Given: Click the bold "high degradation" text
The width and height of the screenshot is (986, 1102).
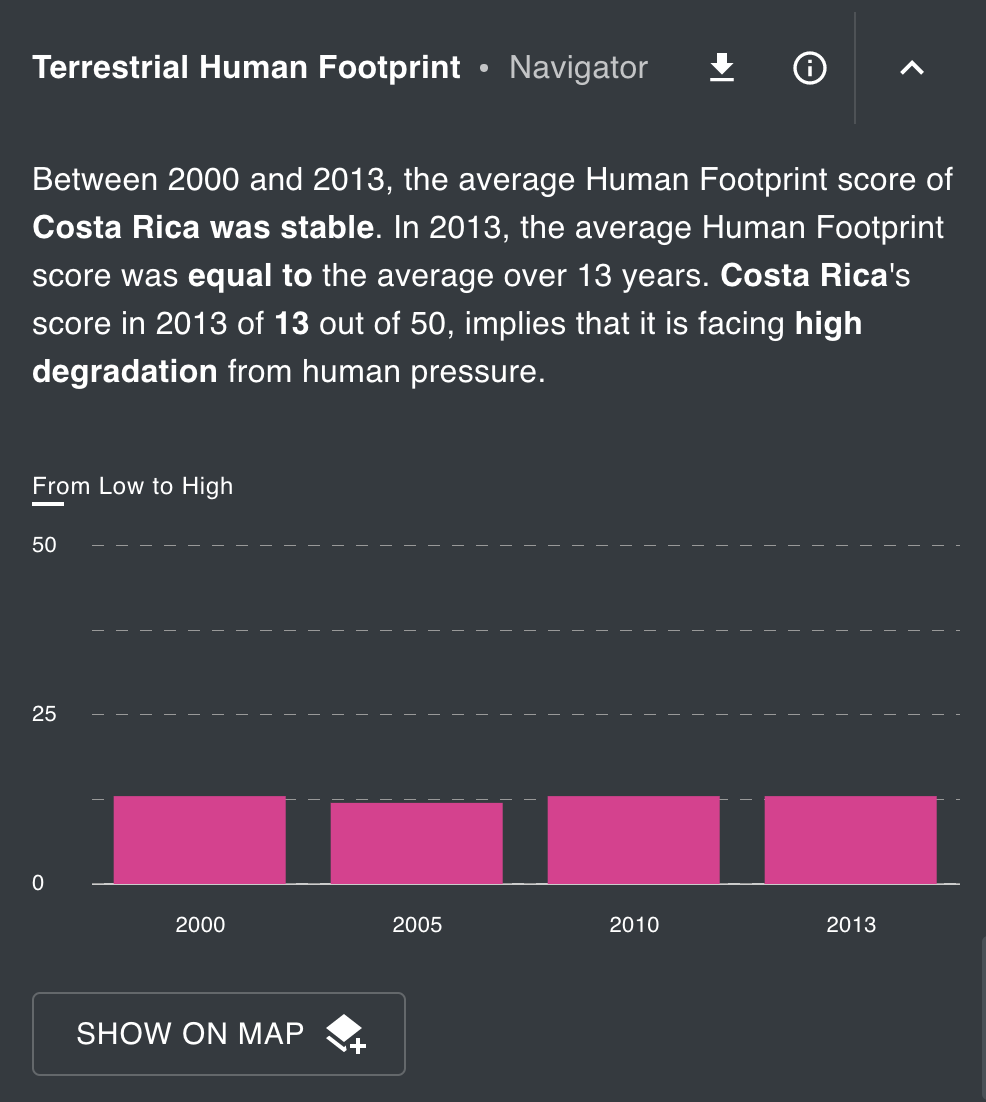Looking at the screenshot, I should [x=125, y=372].
